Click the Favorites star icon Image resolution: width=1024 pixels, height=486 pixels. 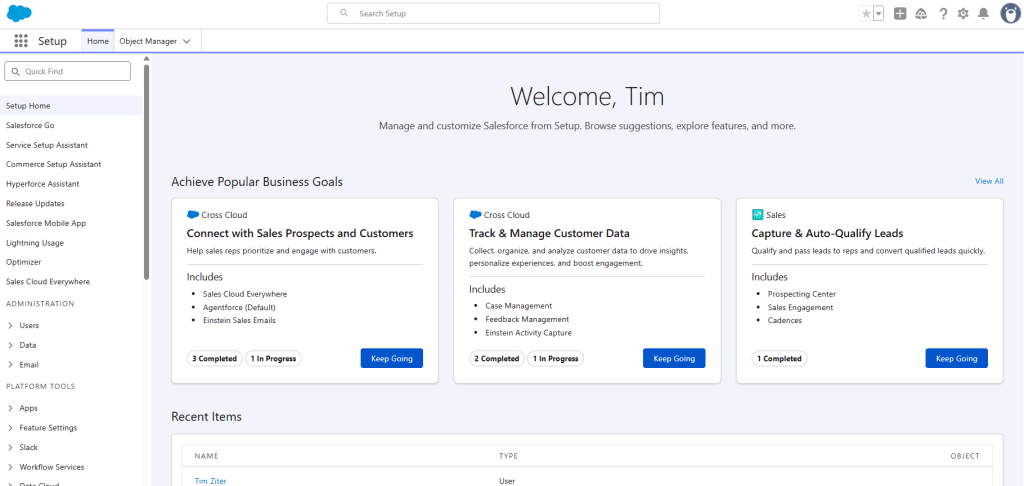pos(865,13)
